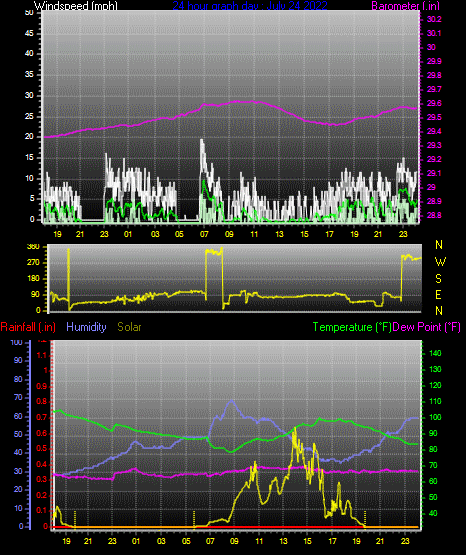This screenshot has height=555, width=466.
Task: Click the "110" temperature axis value
Action: pos(435,401)
